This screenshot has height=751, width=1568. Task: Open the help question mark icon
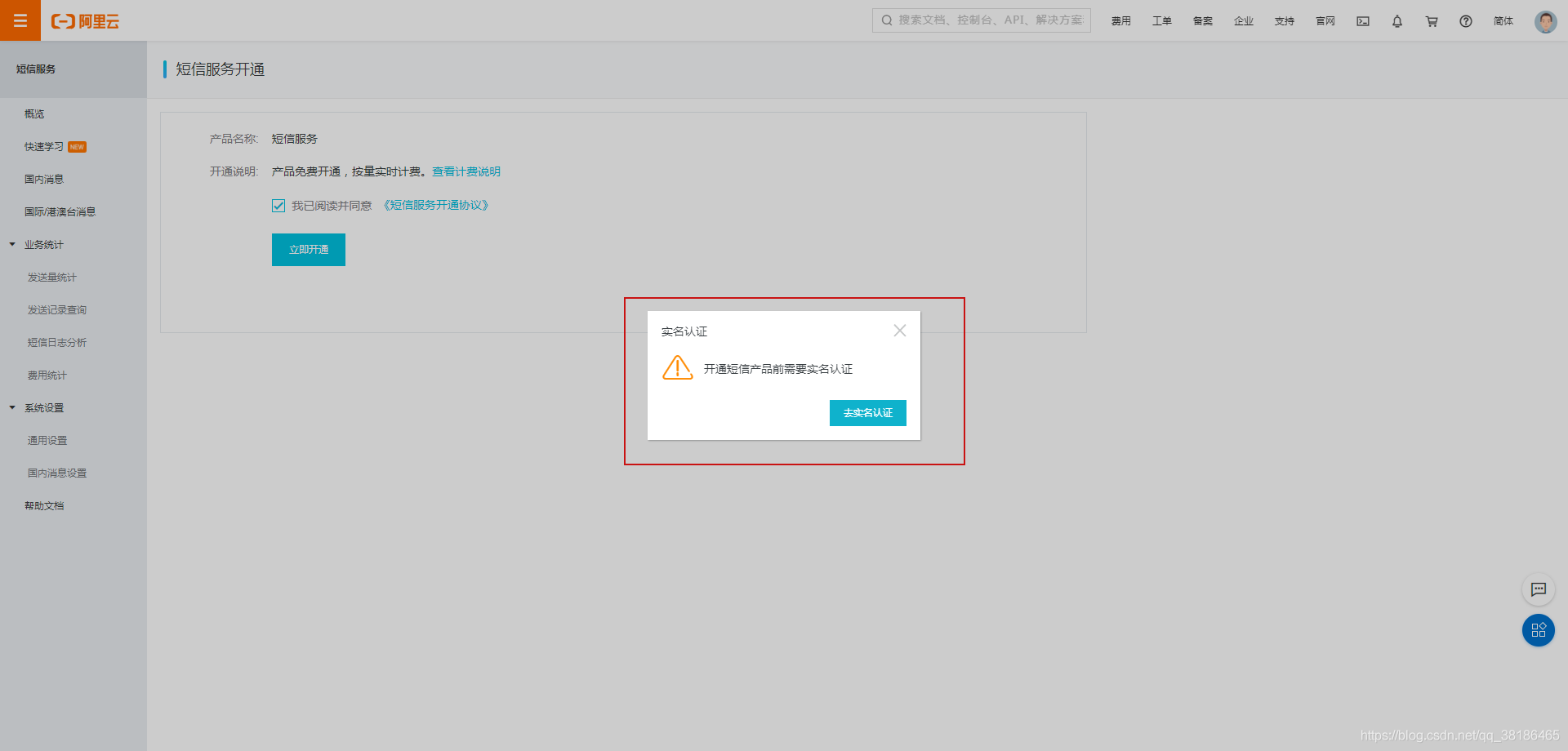[x=1465, y=21]
